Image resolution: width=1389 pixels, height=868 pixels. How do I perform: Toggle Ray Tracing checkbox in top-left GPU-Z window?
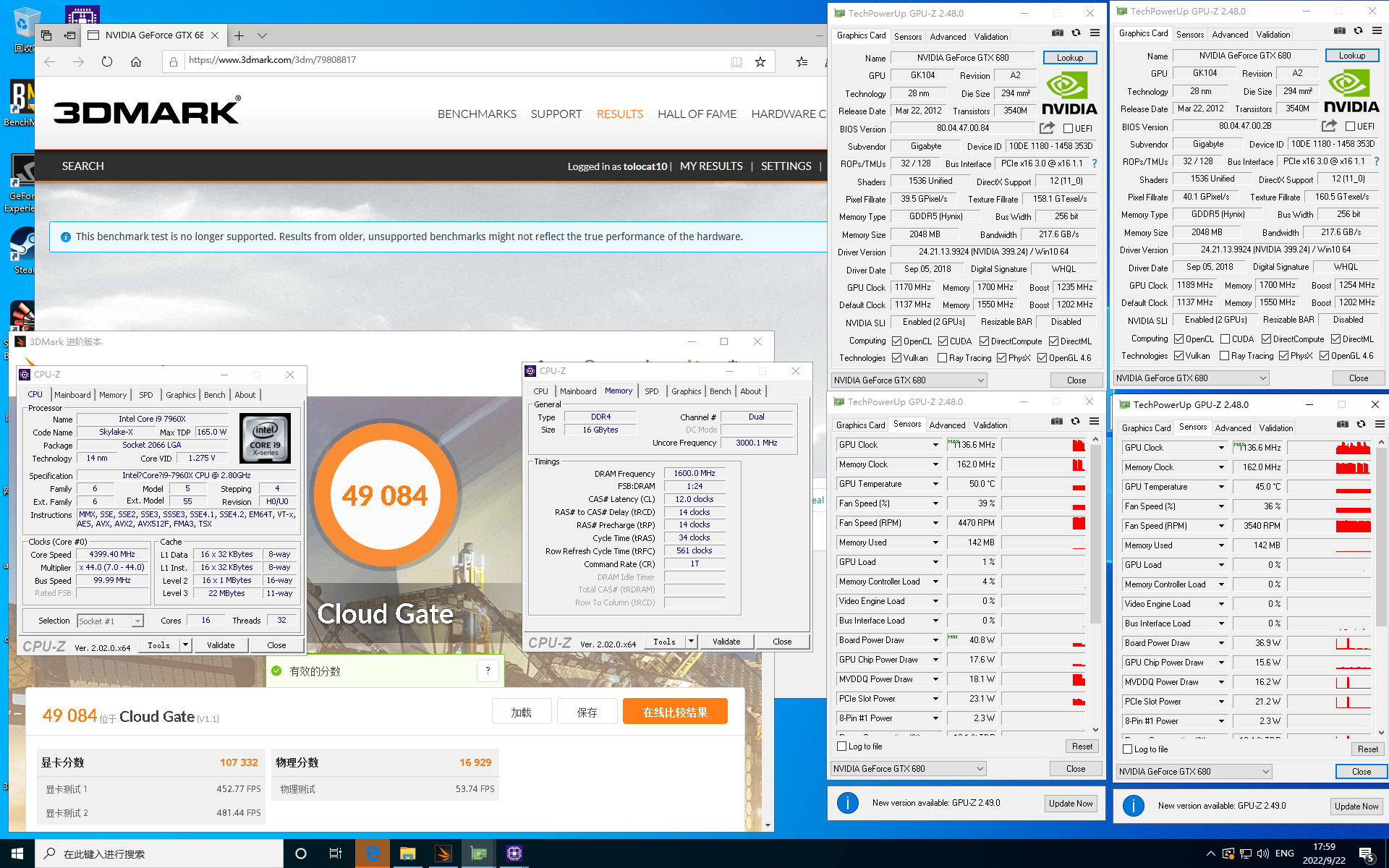[x=942, y=358]
